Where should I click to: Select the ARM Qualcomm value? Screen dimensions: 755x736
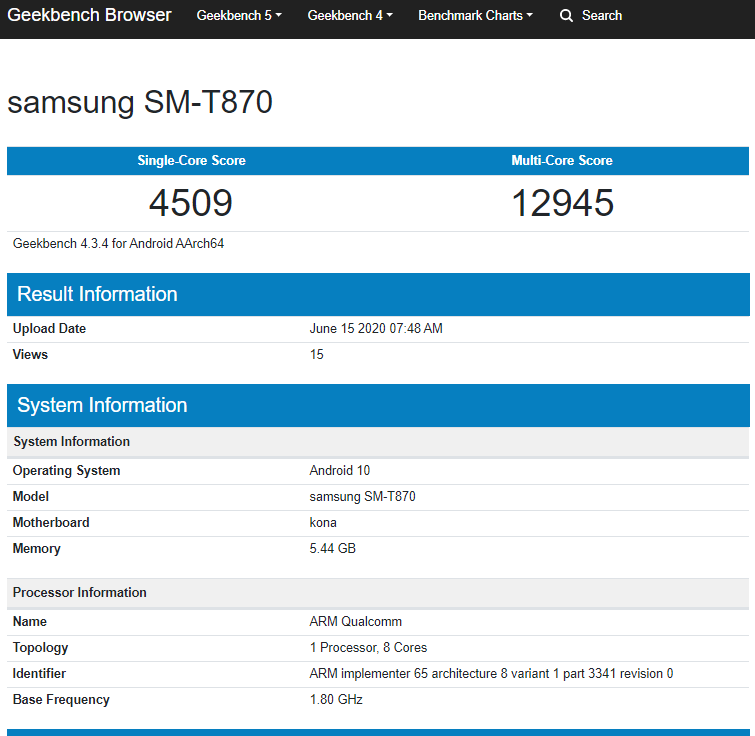(x=355, y=621)
